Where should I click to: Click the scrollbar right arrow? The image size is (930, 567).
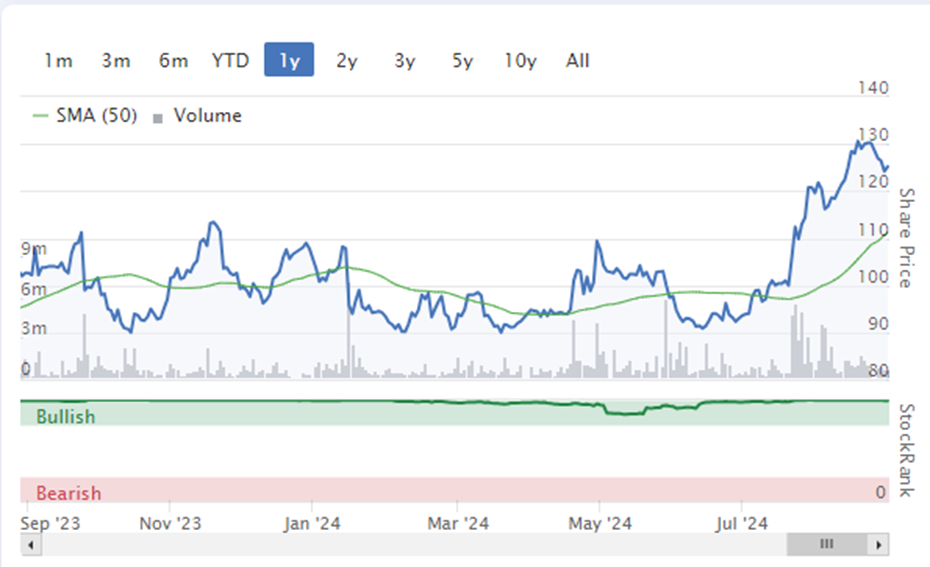coord(878,544)
